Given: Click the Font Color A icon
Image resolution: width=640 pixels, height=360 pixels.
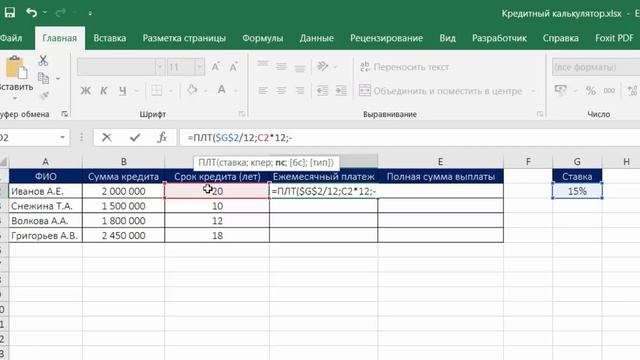Looking at the screenshot, I should [222, 90].
